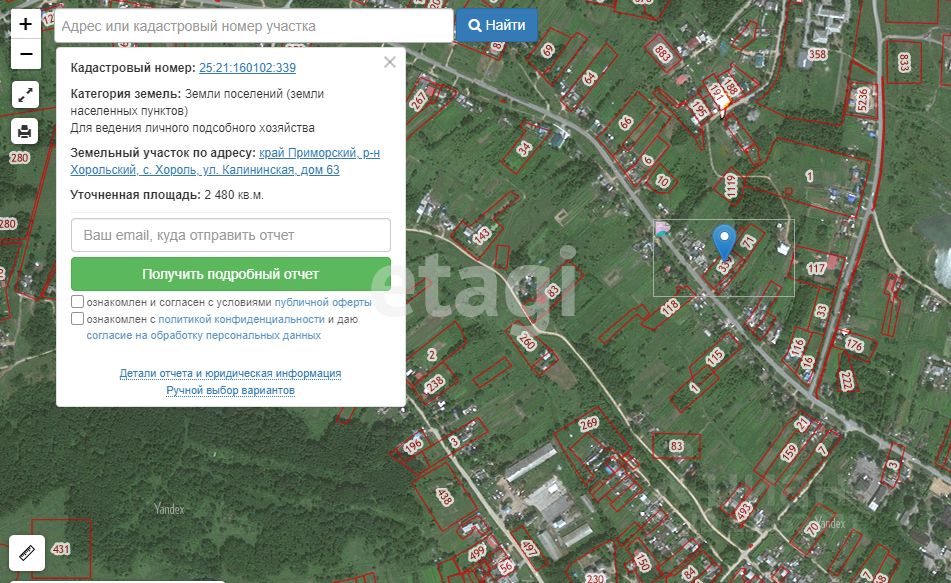Select parcel labeled 269 on map
Image resolution: width=951 pixels, height=583 pixels.
588,424
